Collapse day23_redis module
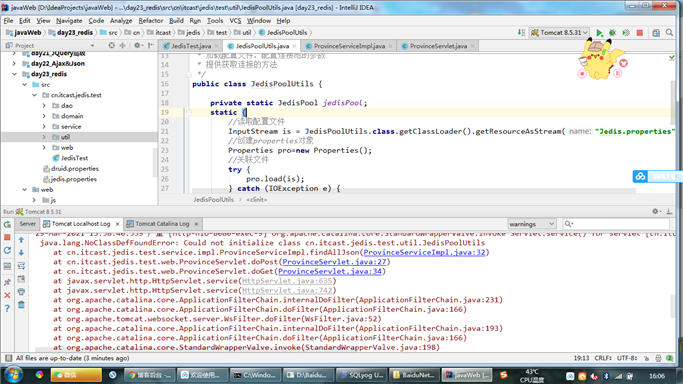The height and width of the screenshot is (384, 683). point(14,74)
